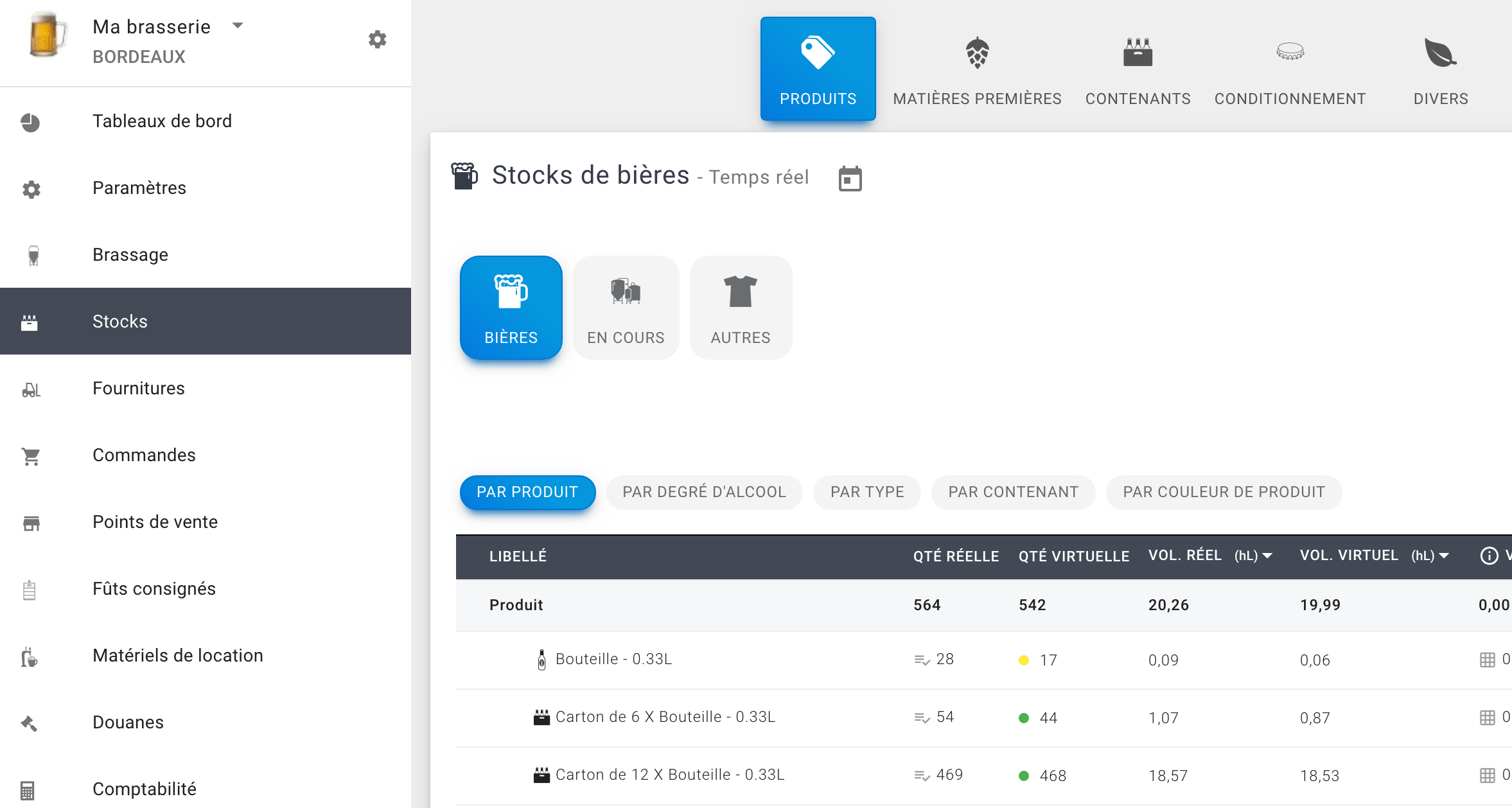
Task: Group stocks PAR CONTENANT
Action: click(1013, 492)
